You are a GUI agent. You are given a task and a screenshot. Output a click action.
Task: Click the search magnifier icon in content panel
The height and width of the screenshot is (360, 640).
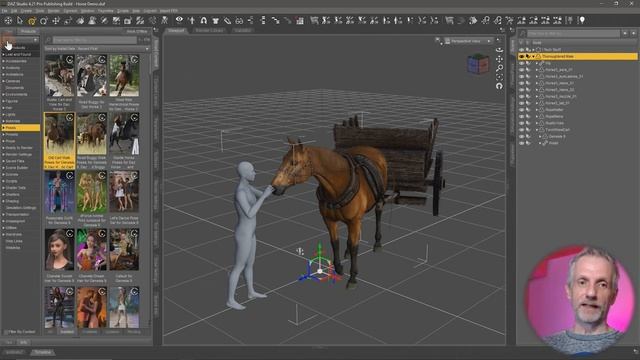point(49,40)
